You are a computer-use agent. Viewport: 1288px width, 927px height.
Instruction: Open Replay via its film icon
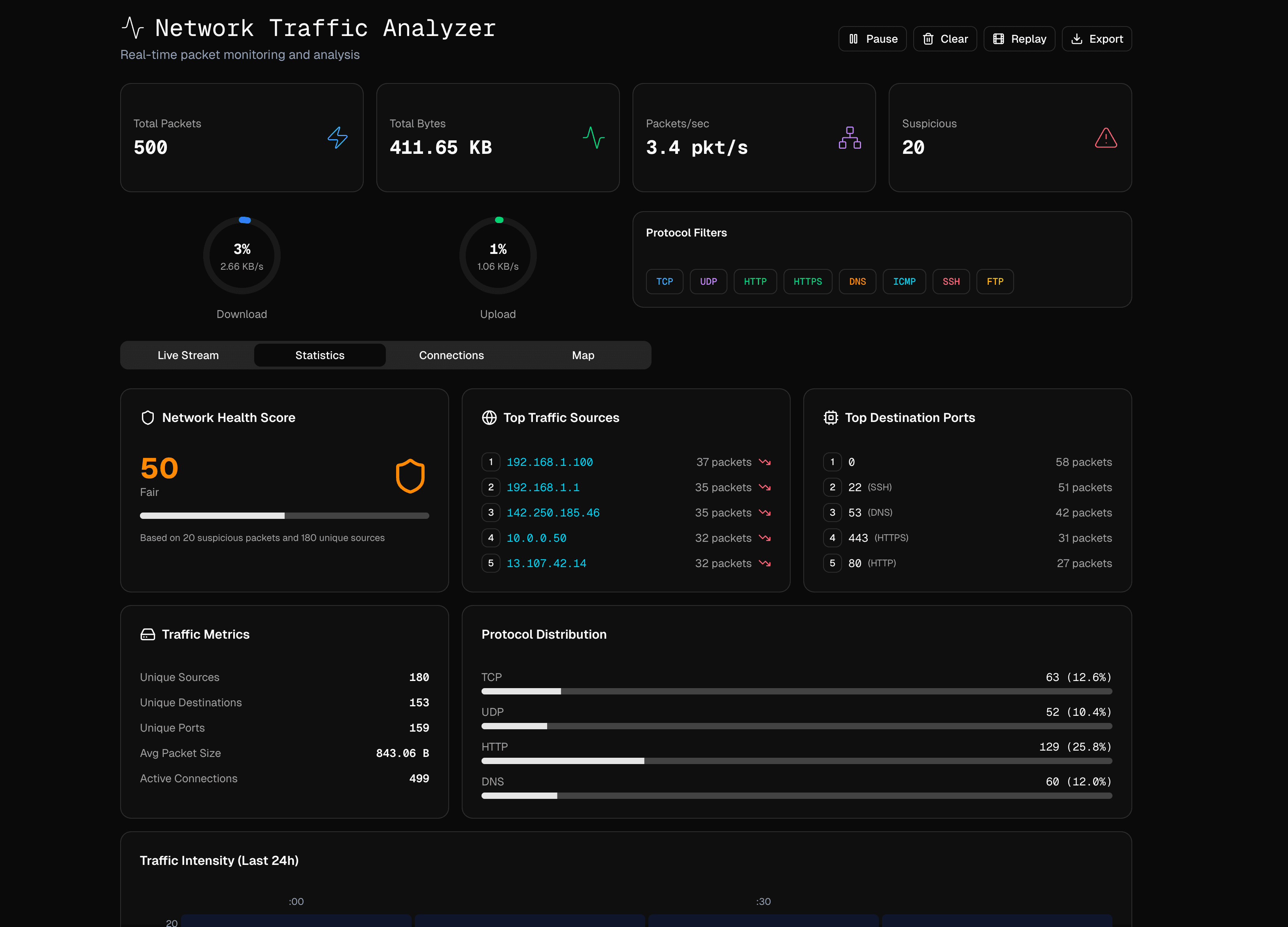tap(998, 39)
